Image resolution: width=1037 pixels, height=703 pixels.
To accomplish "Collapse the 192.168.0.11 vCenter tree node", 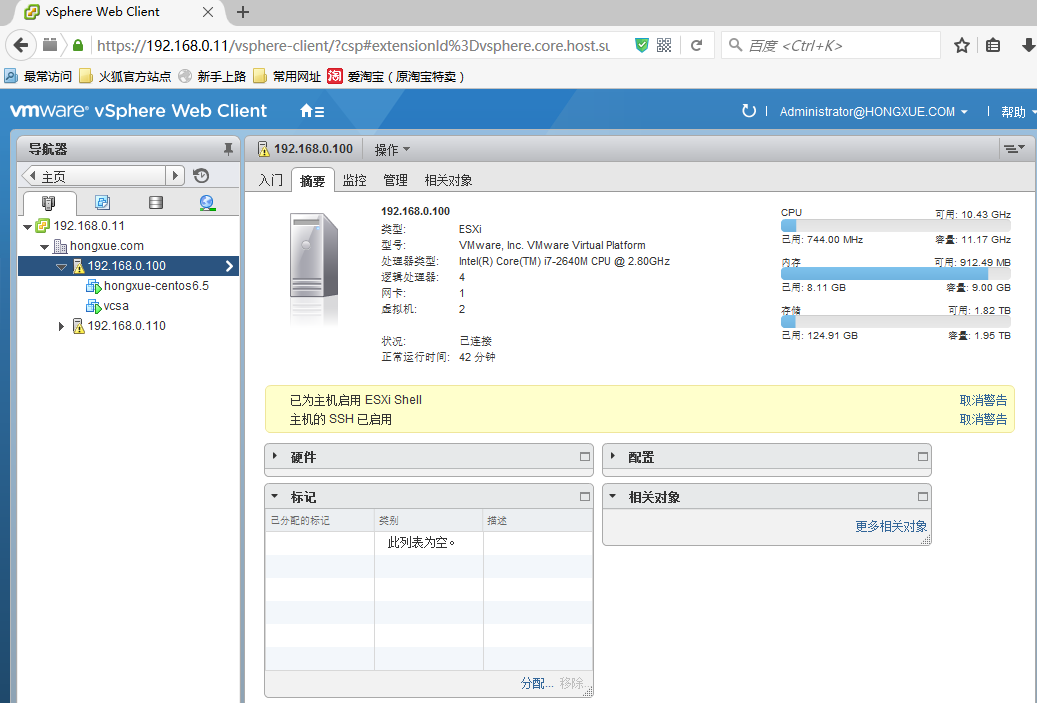I will tap(27, 226).
